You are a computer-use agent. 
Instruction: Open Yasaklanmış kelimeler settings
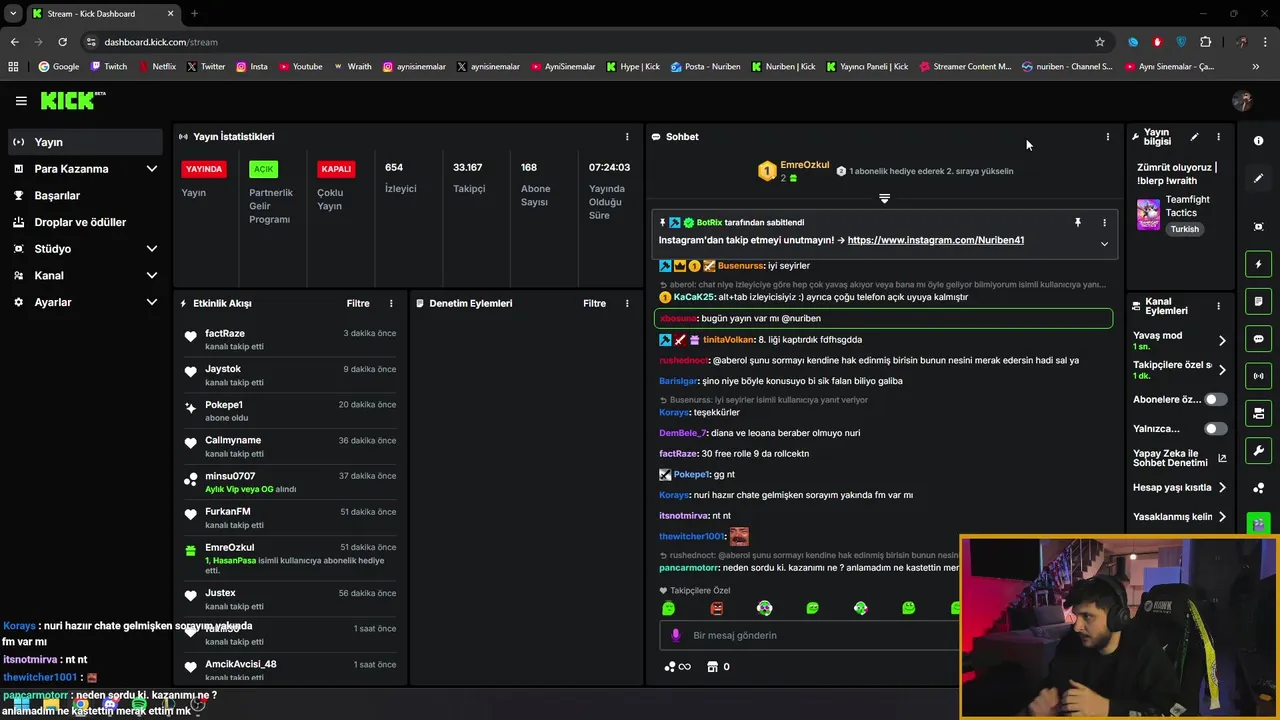pyautogui.click(x=1180, y=517)
